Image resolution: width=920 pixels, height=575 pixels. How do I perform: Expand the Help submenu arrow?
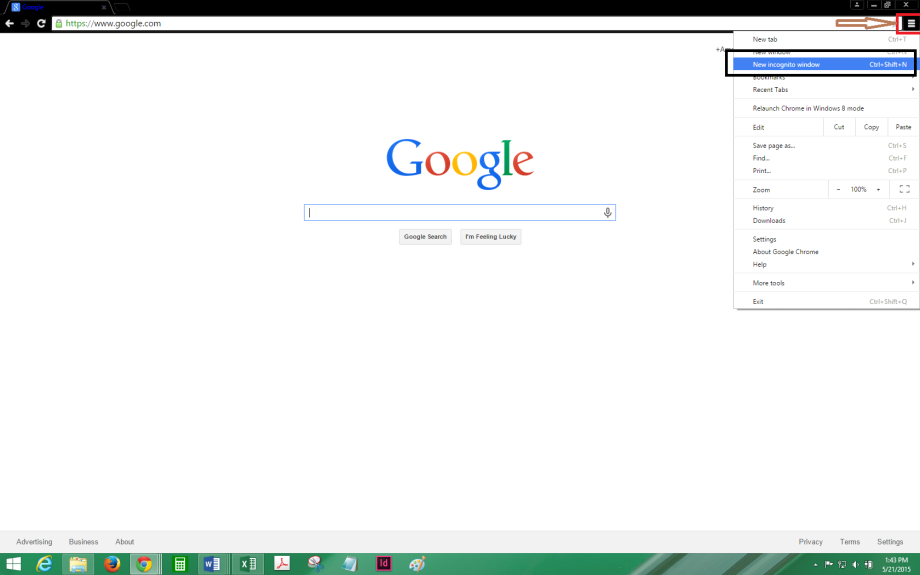pos(912,264)
